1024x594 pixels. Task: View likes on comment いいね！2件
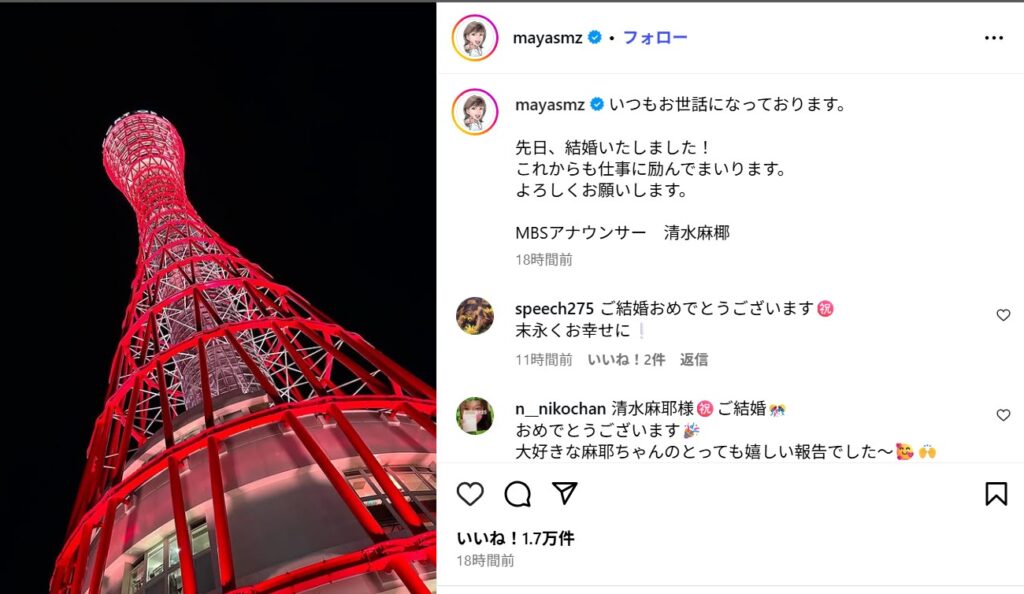point(626,360)
